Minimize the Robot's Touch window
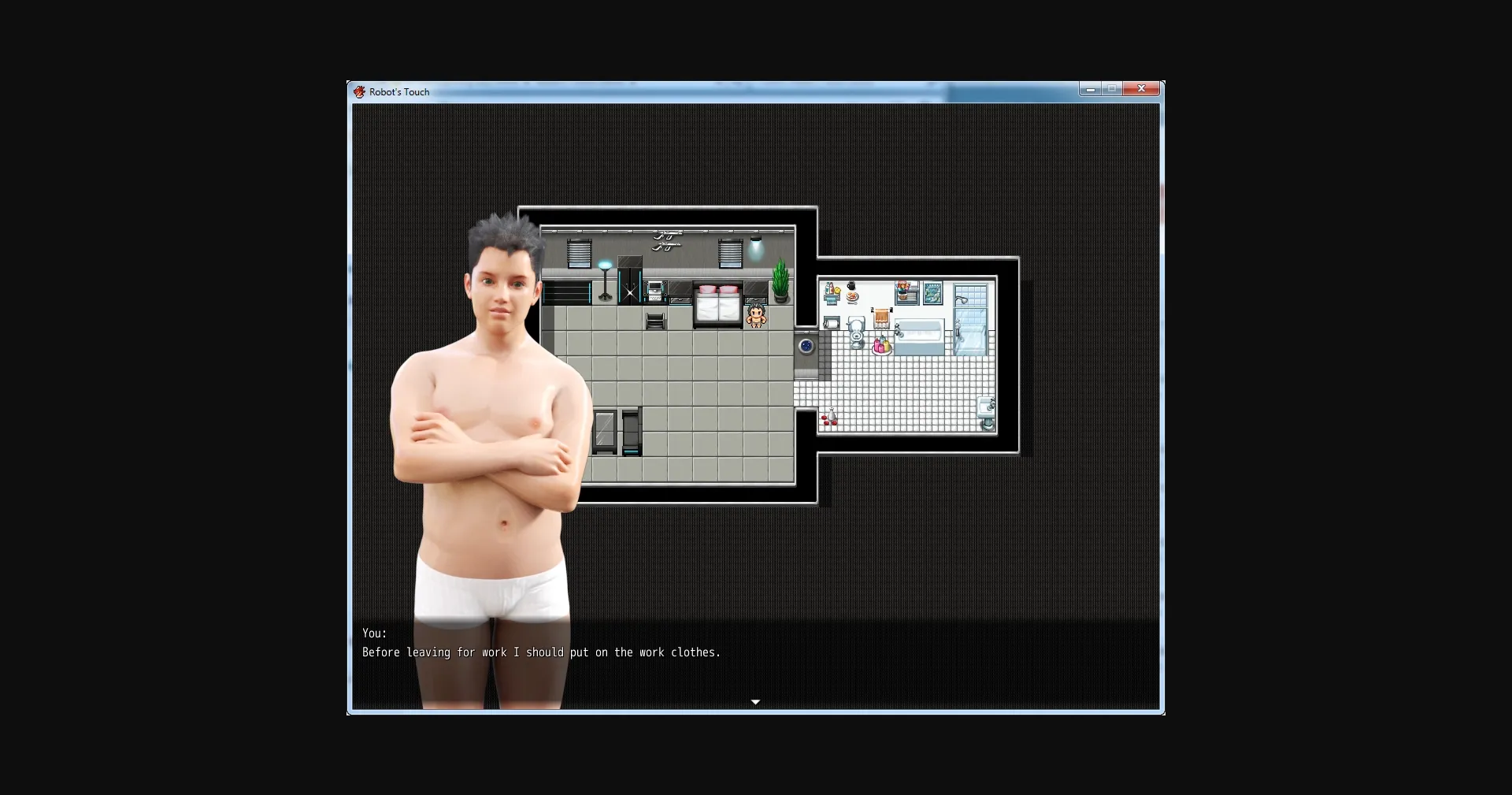1512x795 pixels. 1090,89
